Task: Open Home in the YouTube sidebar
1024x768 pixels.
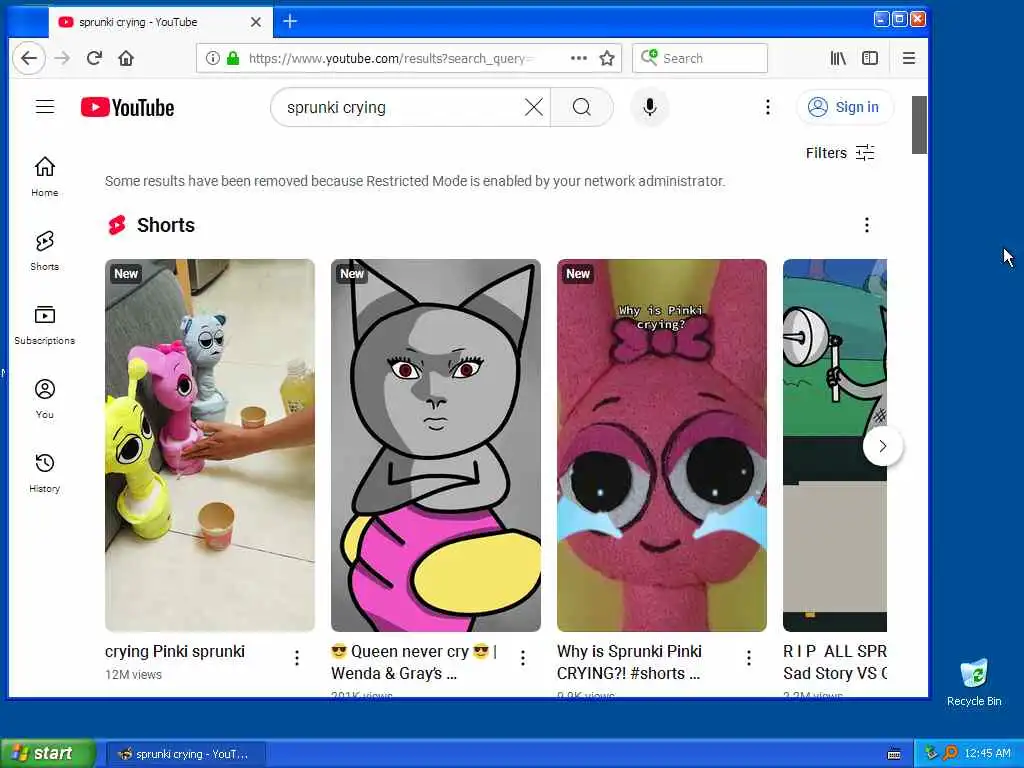Action: tap(44, 176)
